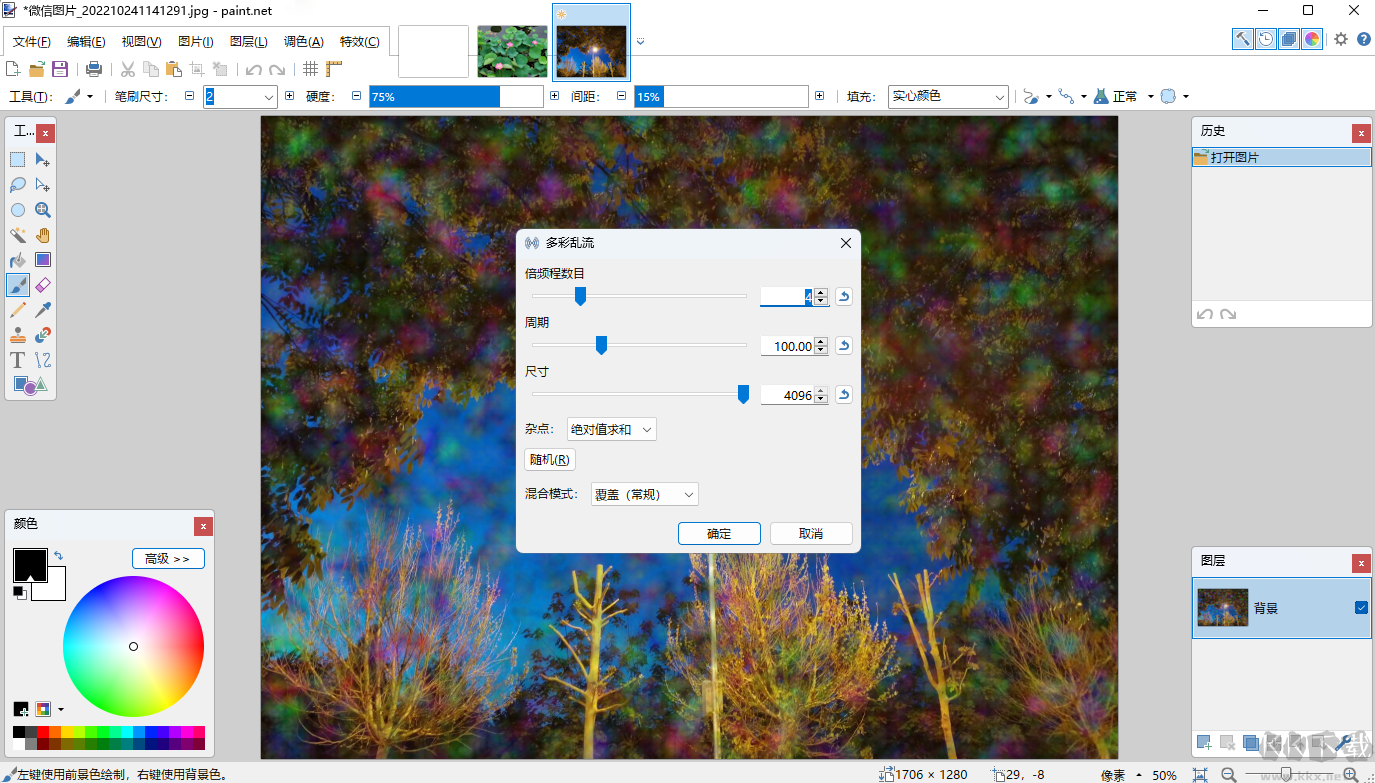Select the Color Picker tool
1375x783 pixels.
(42, 309)
